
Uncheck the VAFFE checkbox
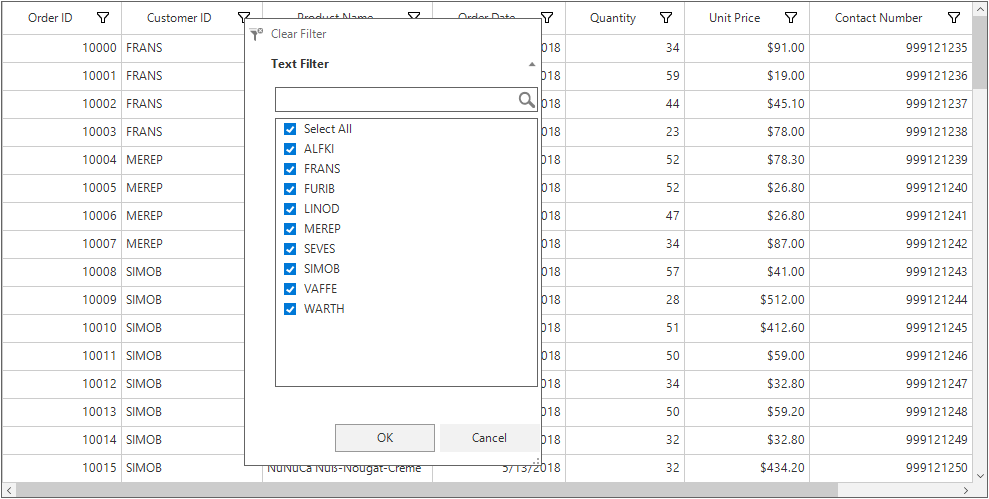tap(290, 289)
